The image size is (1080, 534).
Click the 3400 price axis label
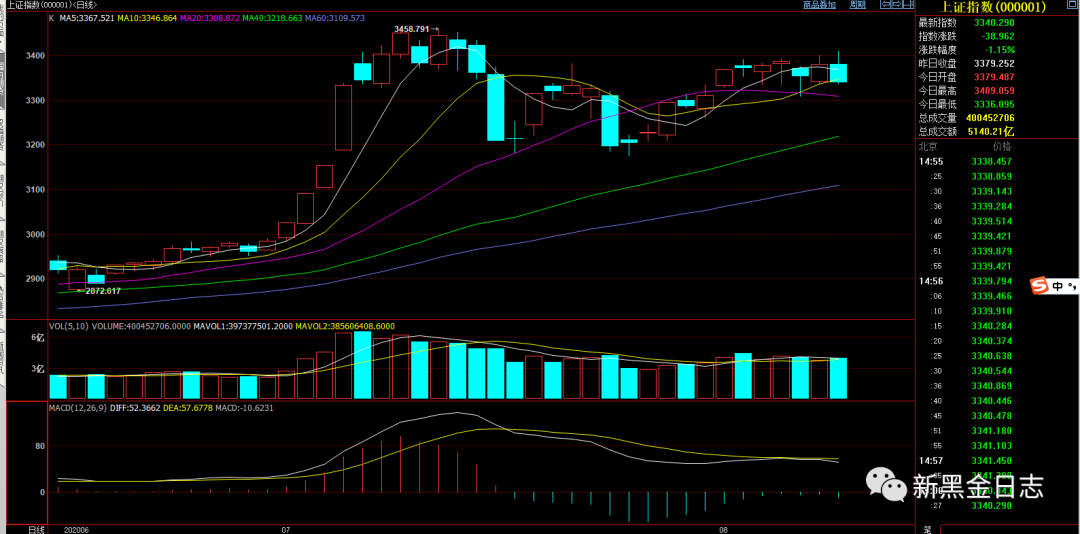pos(37,55)
